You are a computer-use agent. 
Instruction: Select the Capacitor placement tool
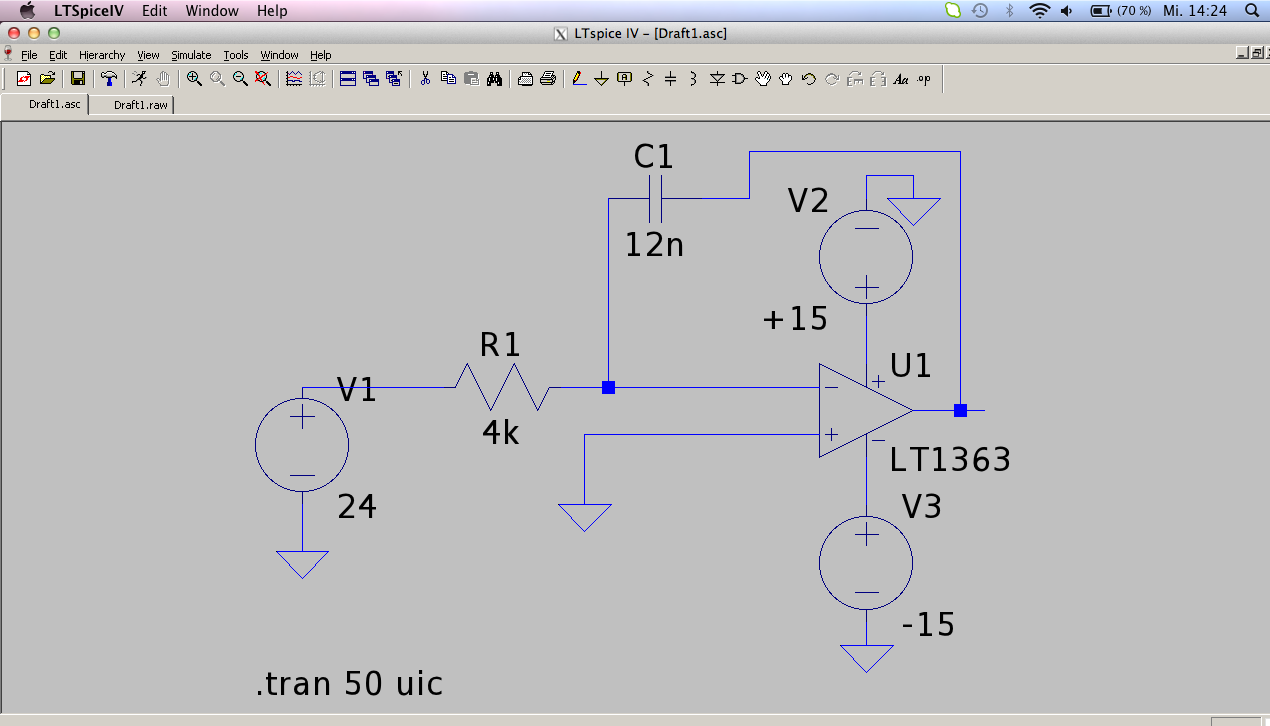click(670, 79)
